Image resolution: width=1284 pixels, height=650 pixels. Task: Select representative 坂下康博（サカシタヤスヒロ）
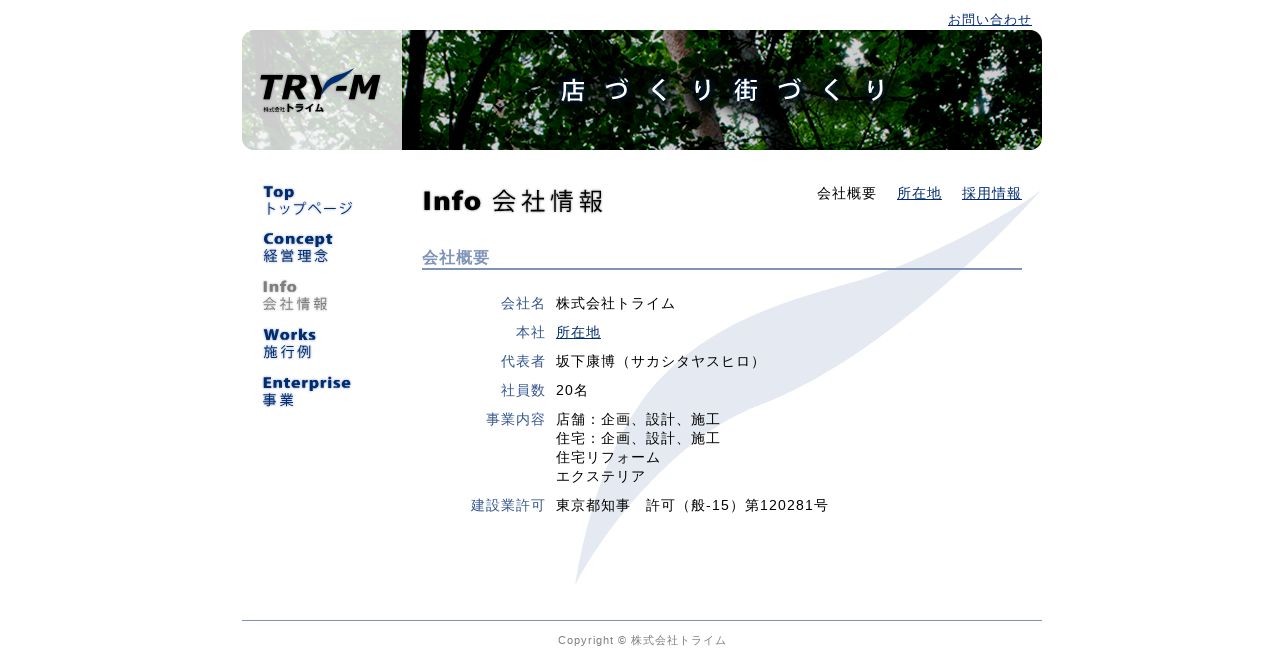[661, 361]
